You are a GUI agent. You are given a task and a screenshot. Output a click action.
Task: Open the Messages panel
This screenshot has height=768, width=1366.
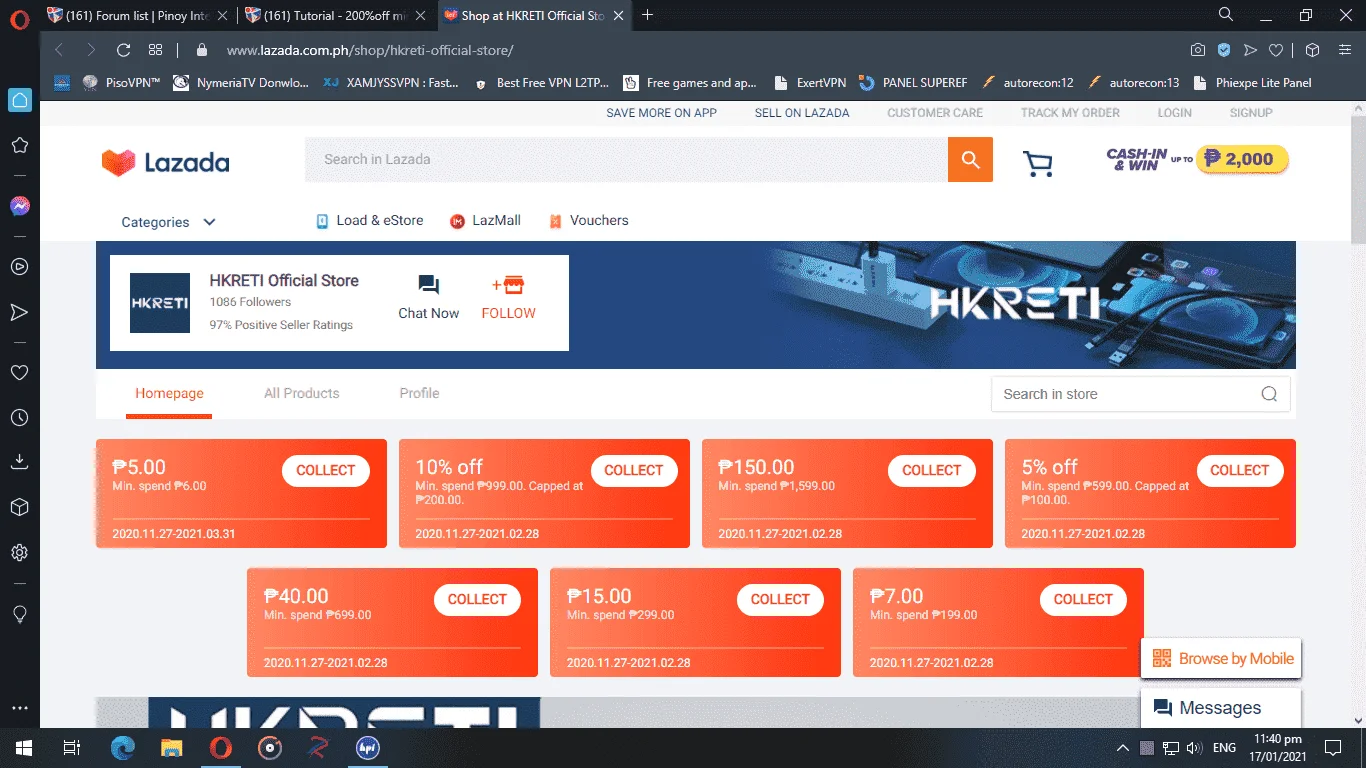click(1221, 708)
